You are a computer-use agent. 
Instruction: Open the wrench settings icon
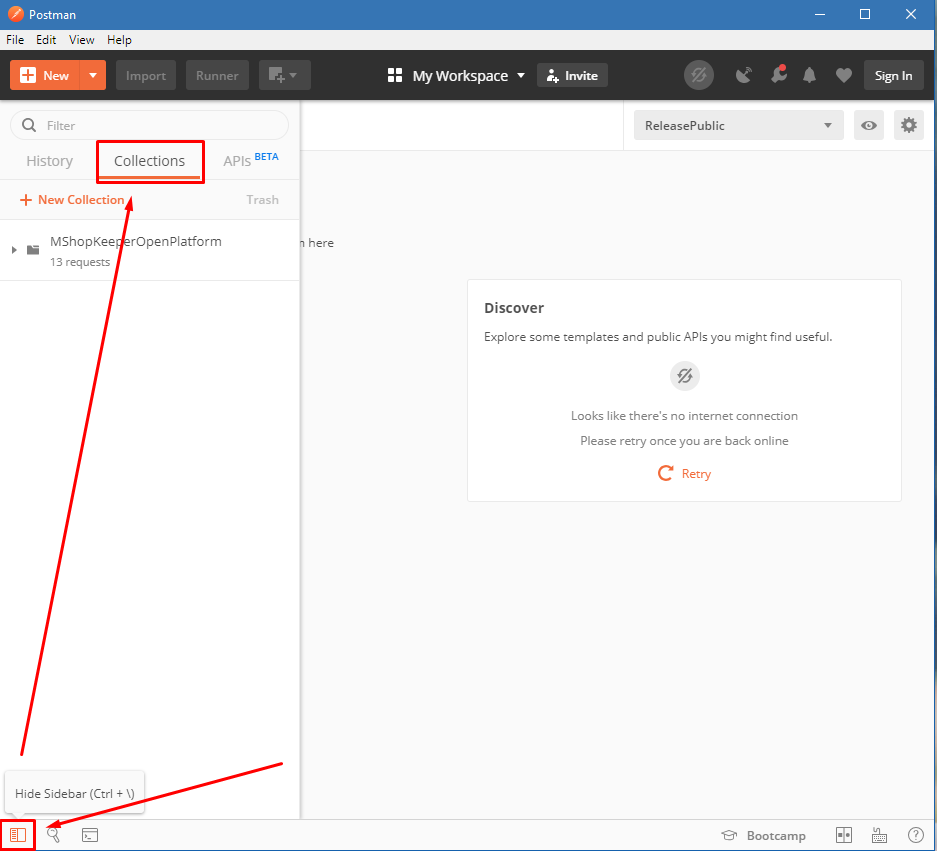(778, 75)
